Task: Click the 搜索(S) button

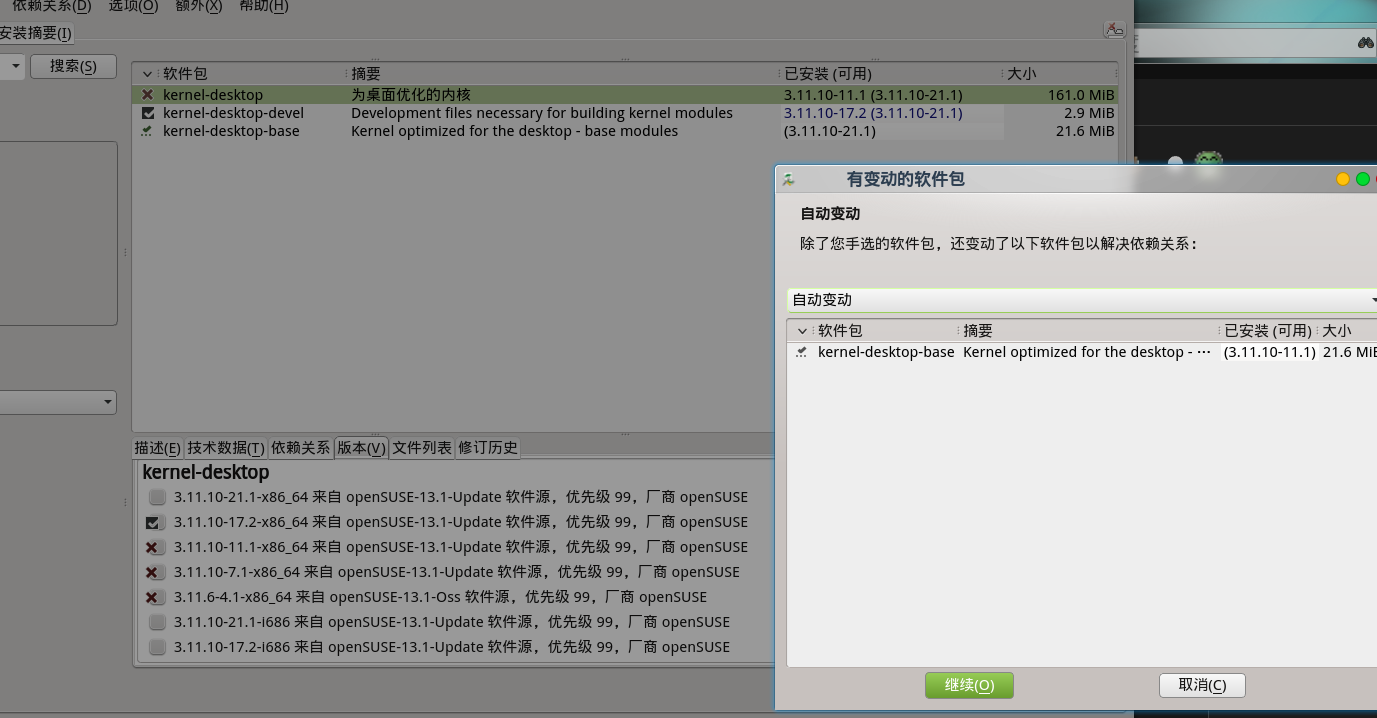Action: 73,66
